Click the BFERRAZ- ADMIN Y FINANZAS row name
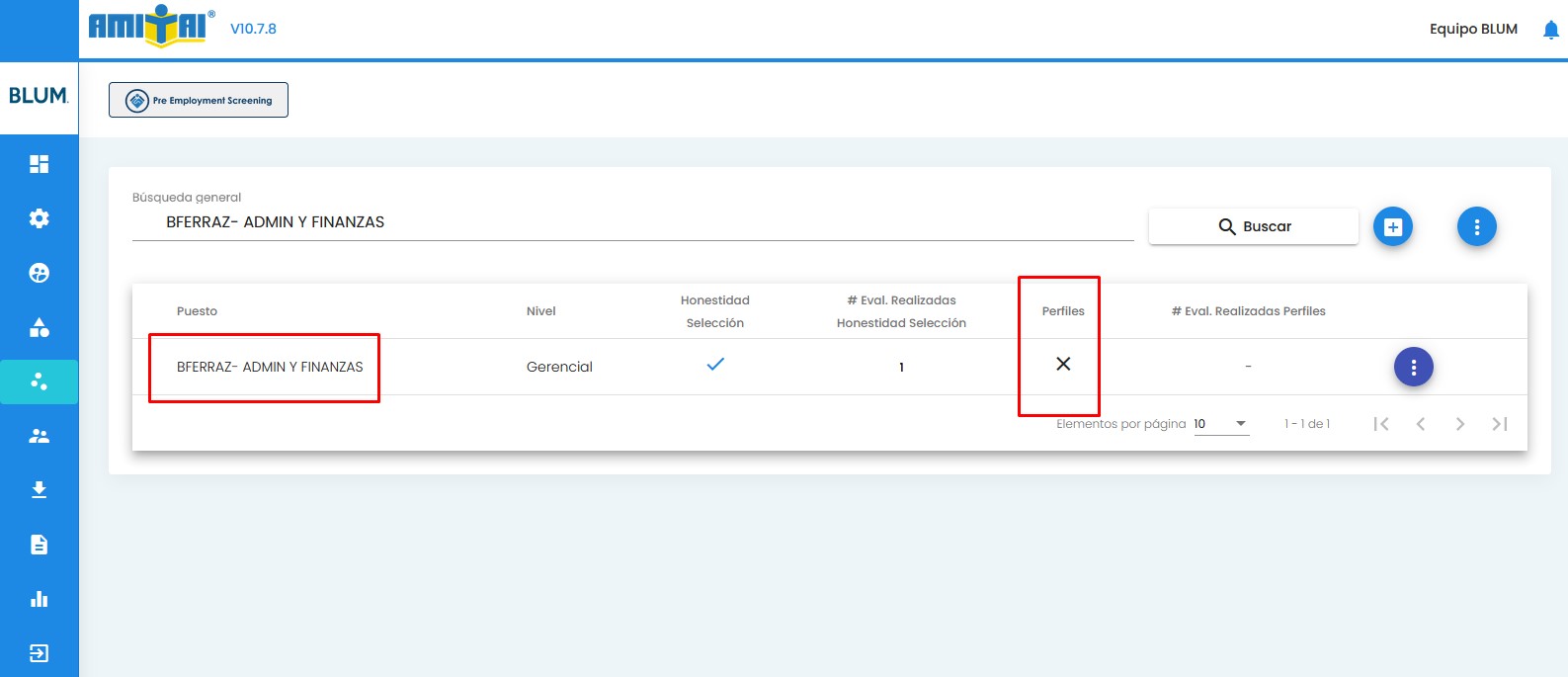Viewport: 1568px width, 677px height. [270, 367]
